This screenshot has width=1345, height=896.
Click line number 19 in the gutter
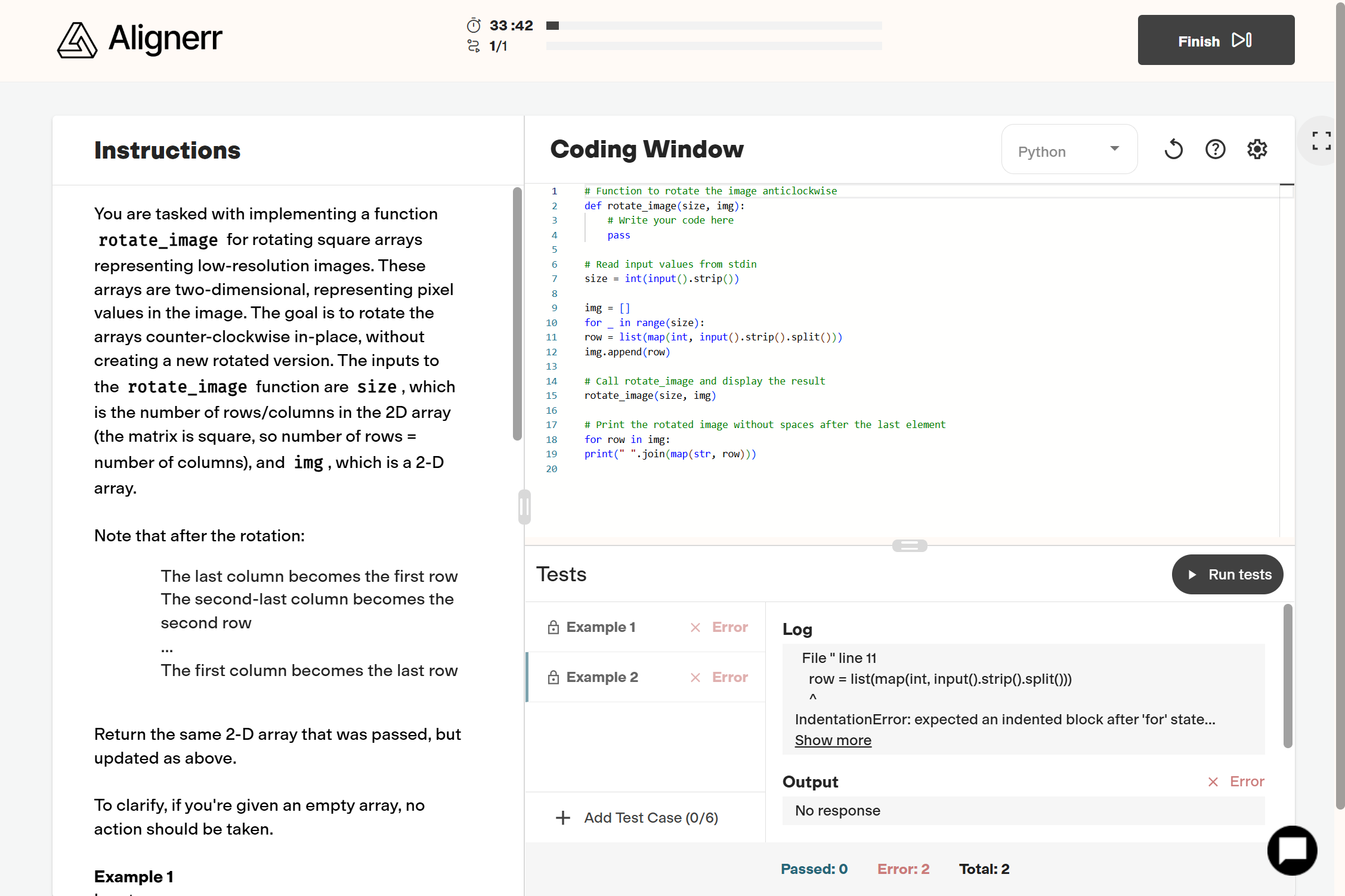tap(551, 454)
